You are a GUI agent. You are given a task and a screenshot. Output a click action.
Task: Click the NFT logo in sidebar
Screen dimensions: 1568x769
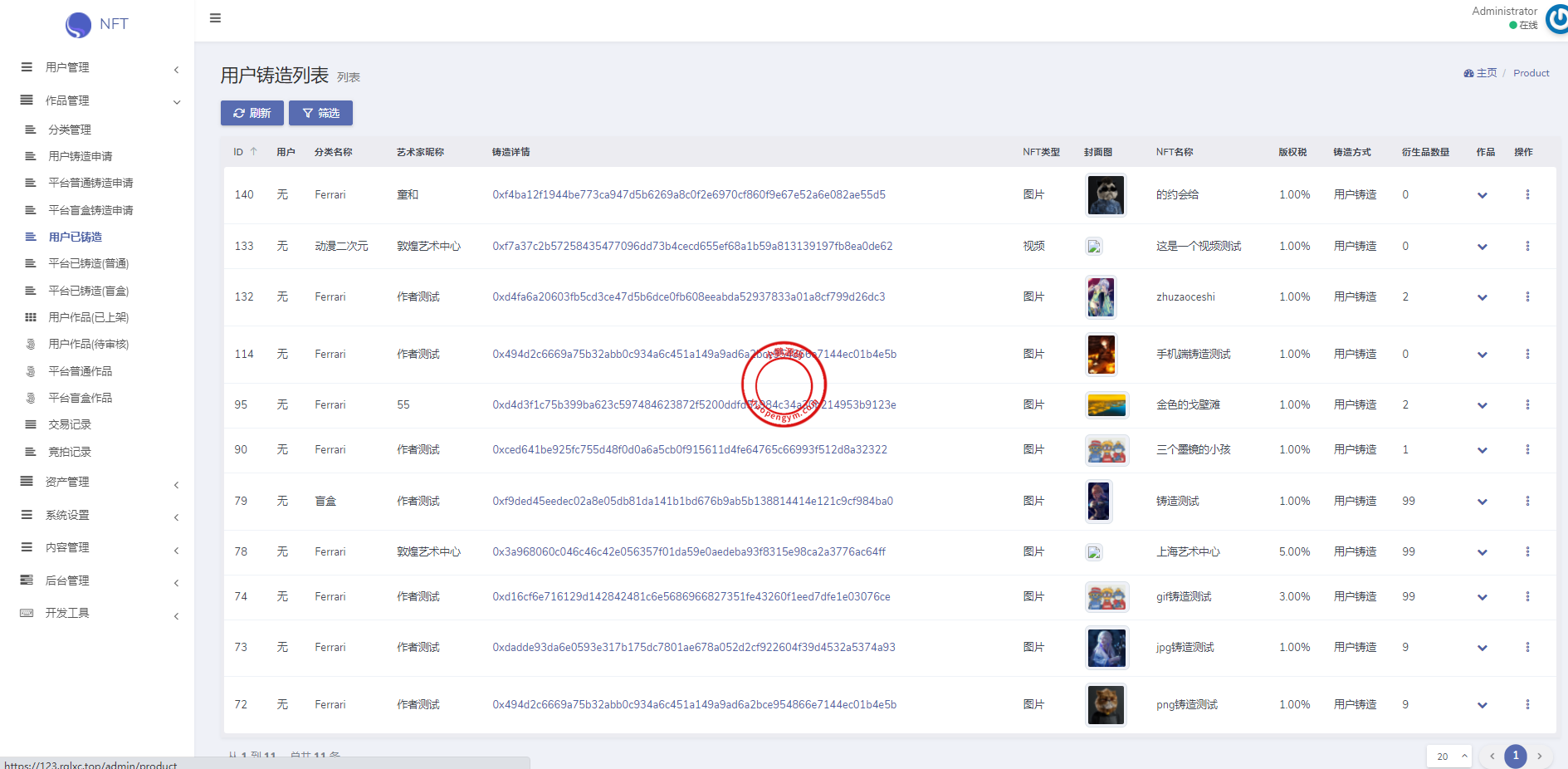coord(96,24)
